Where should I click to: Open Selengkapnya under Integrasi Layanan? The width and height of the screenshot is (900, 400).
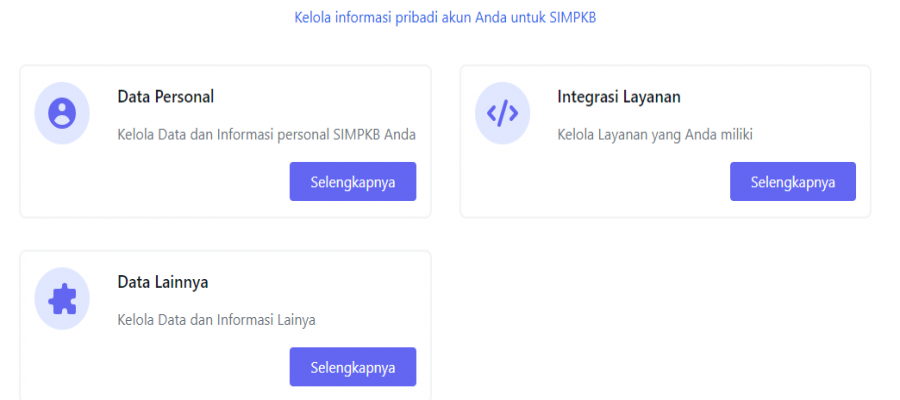tap(793, 181)
